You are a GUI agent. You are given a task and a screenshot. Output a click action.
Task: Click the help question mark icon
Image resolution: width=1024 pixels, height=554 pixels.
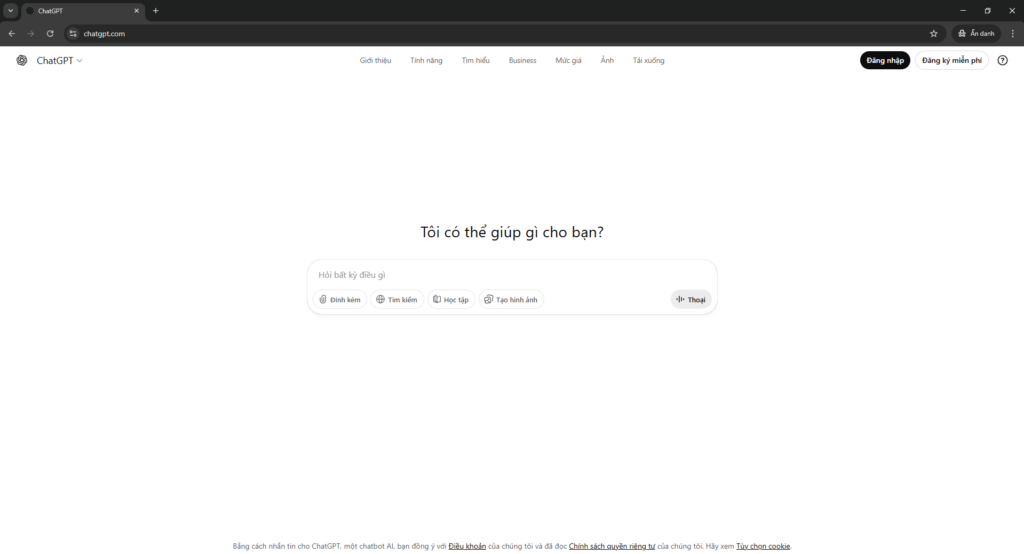click(x=1003, y=60)
